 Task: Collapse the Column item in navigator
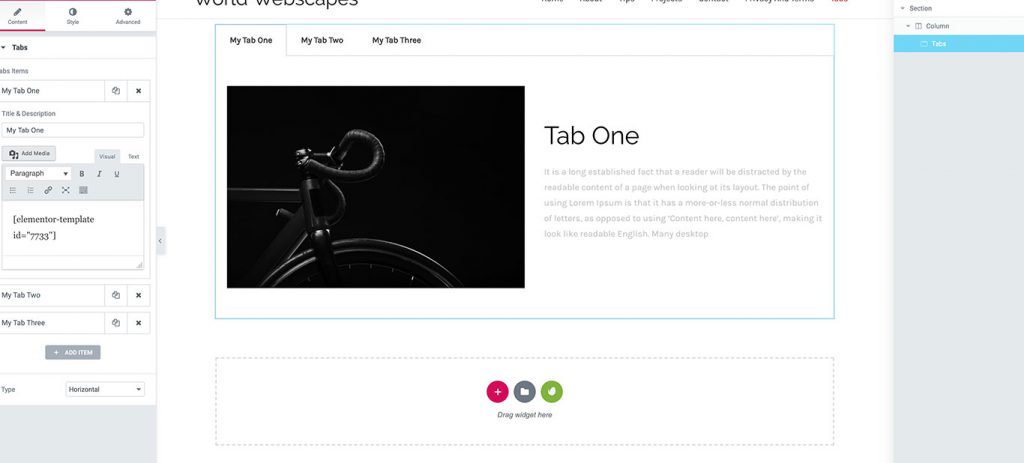(908, 26)
